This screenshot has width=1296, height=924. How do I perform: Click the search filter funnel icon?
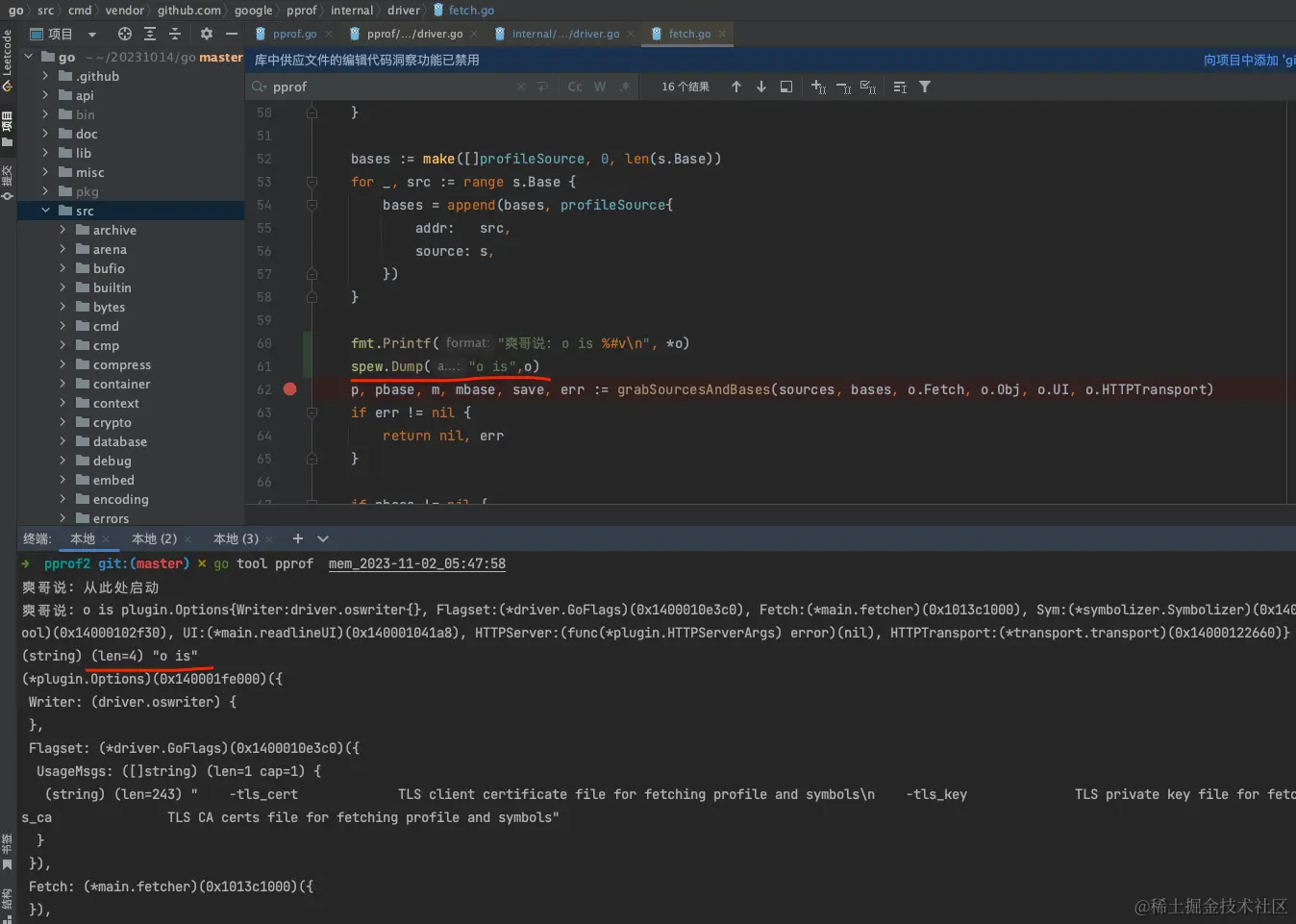(925, 87)
